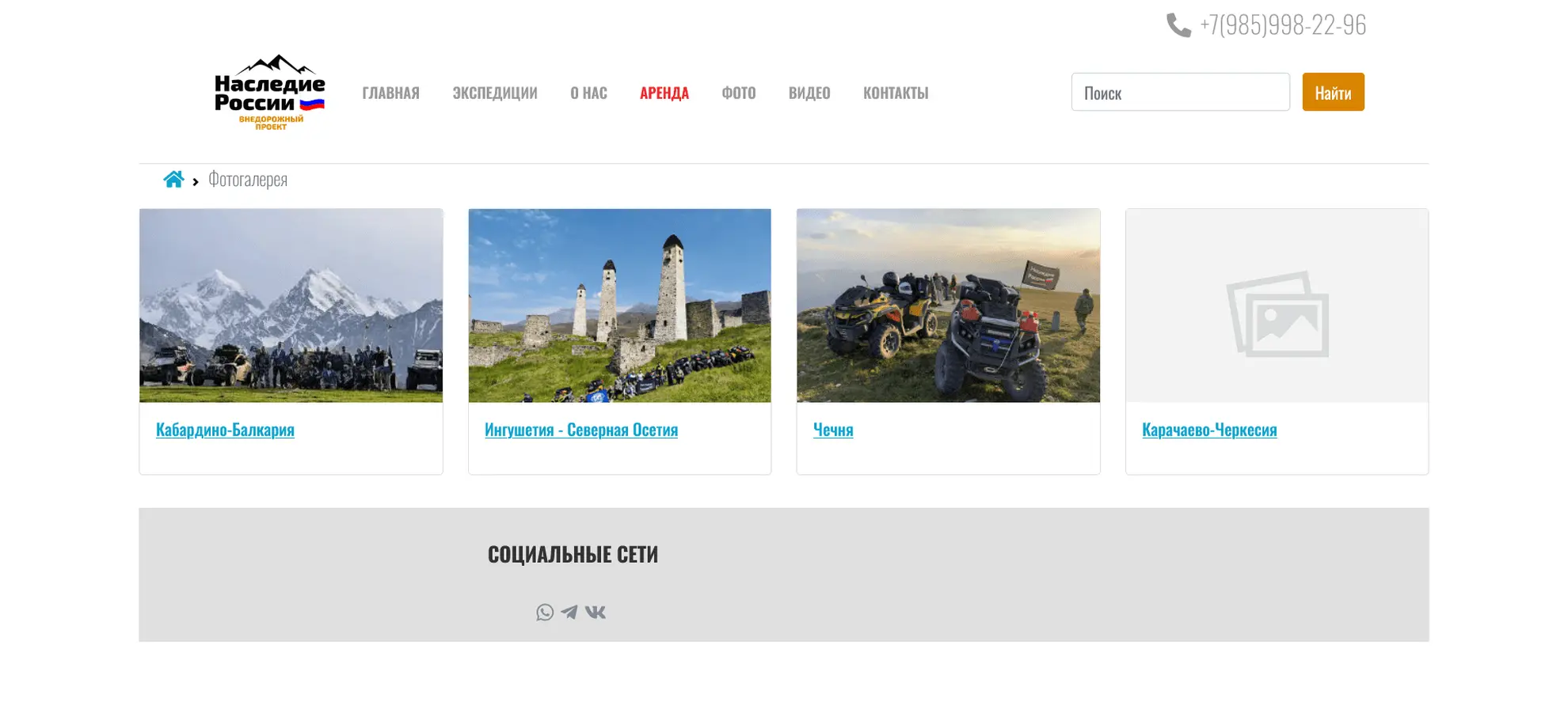1568x725 pixels.
Task: Click the home icon in breadcrumb
Action: pos(173,180)
